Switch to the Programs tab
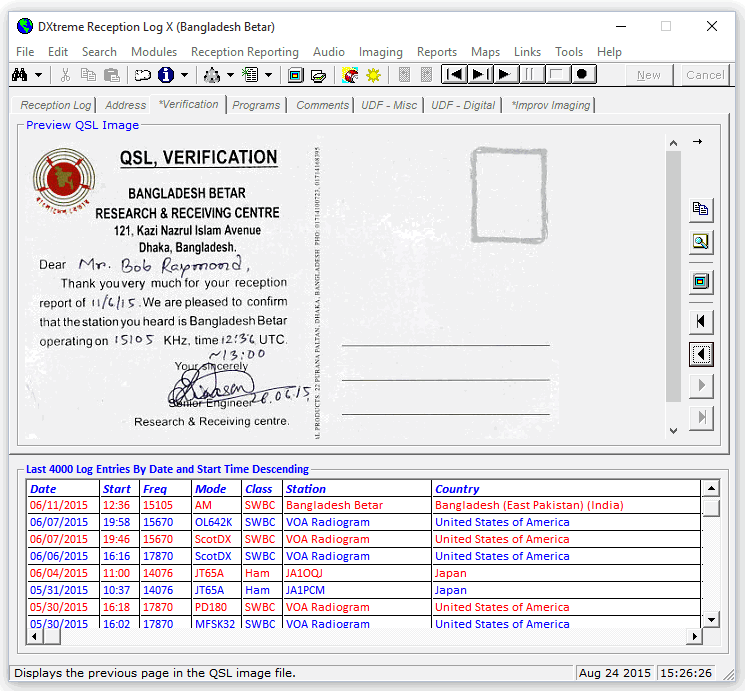The image size is (745, 691). [x=256, y=105]
